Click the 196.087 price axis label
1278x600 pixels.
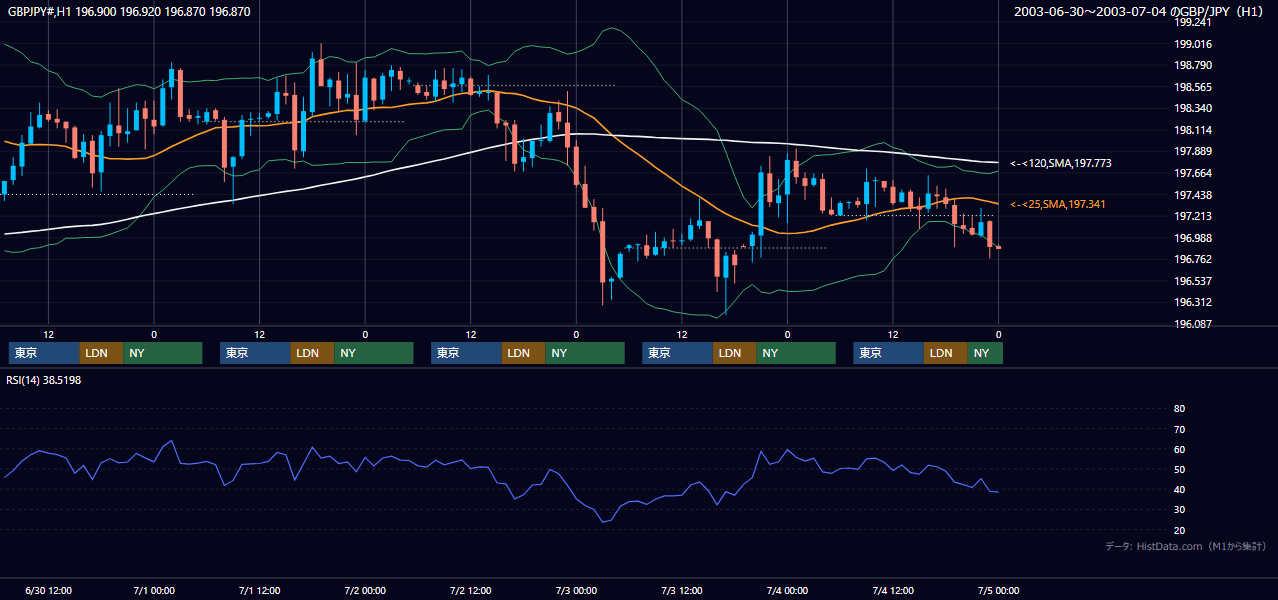point(1193,324)
